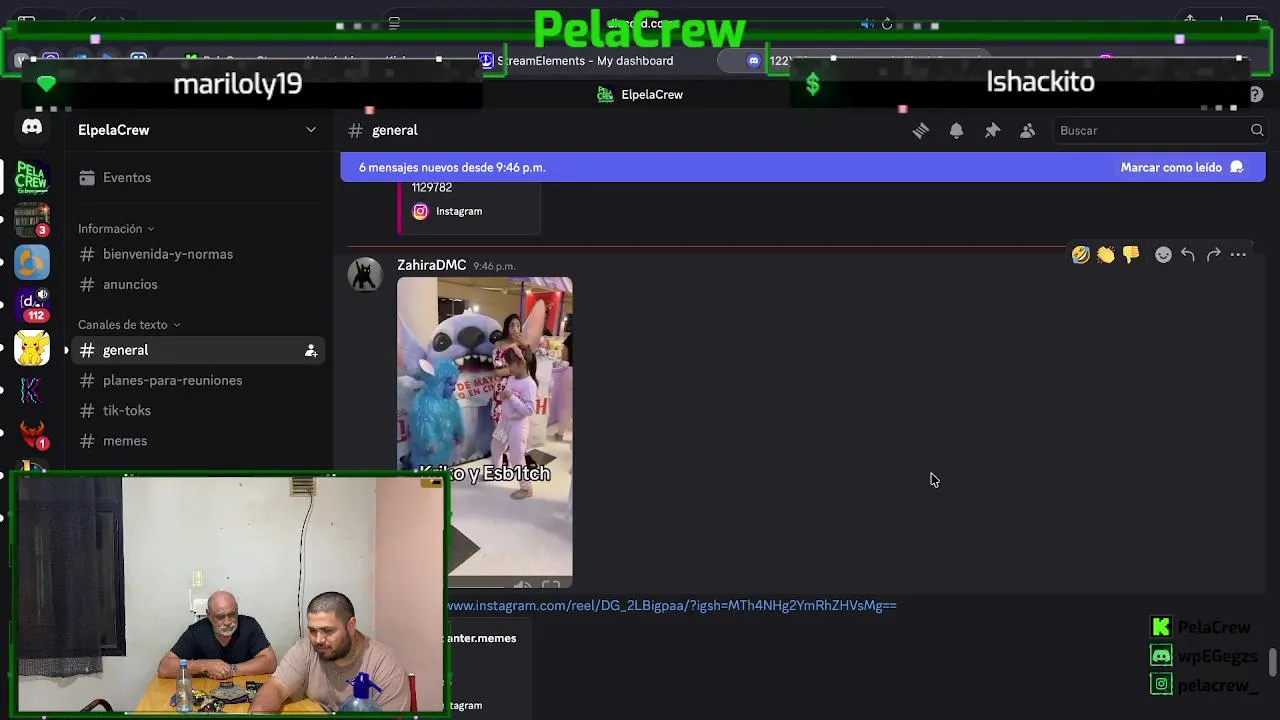Viewport: 1280px width, 720px height.
Task: Open the add reaction smiley picker
Action: point(1162,255)
